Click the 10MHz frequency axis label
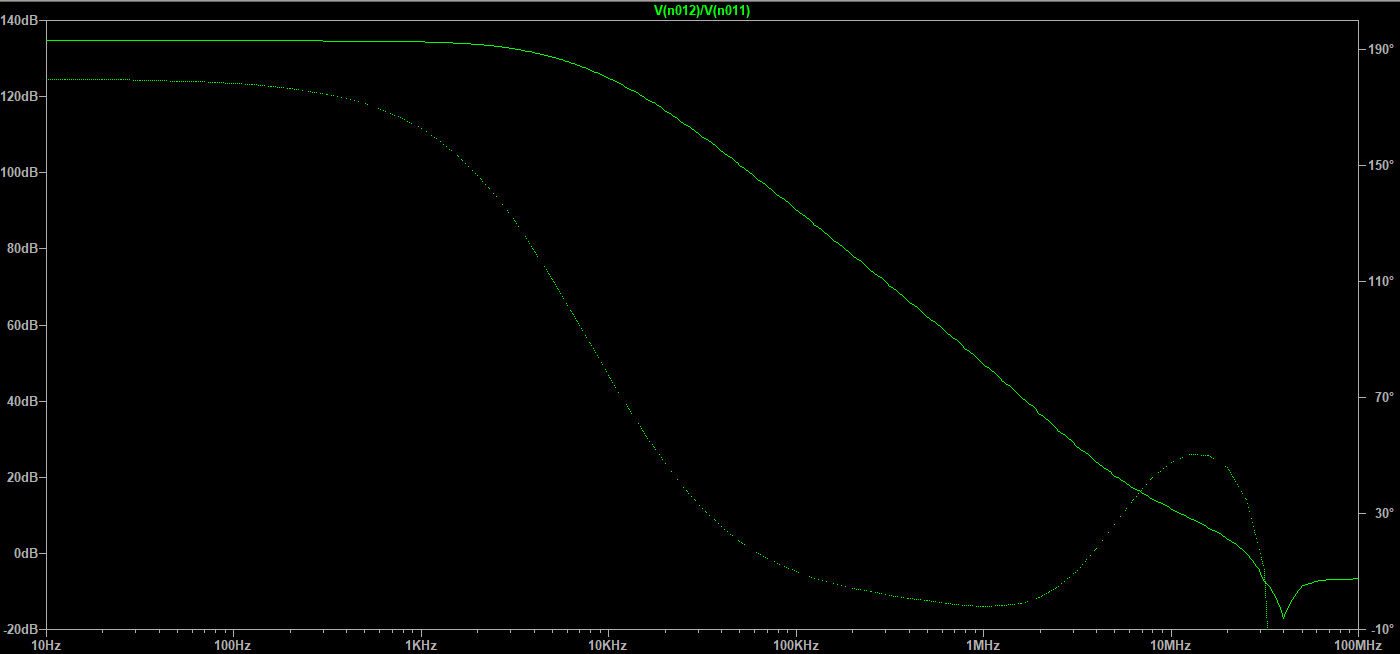1400x654 pixels. pos(1171,645)
